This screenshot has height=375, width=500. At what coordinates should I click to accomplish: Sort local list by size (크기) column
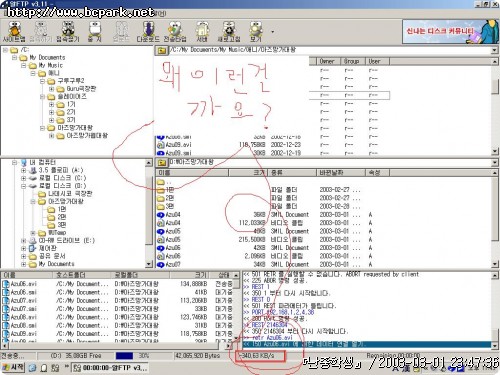coord(248,173)
